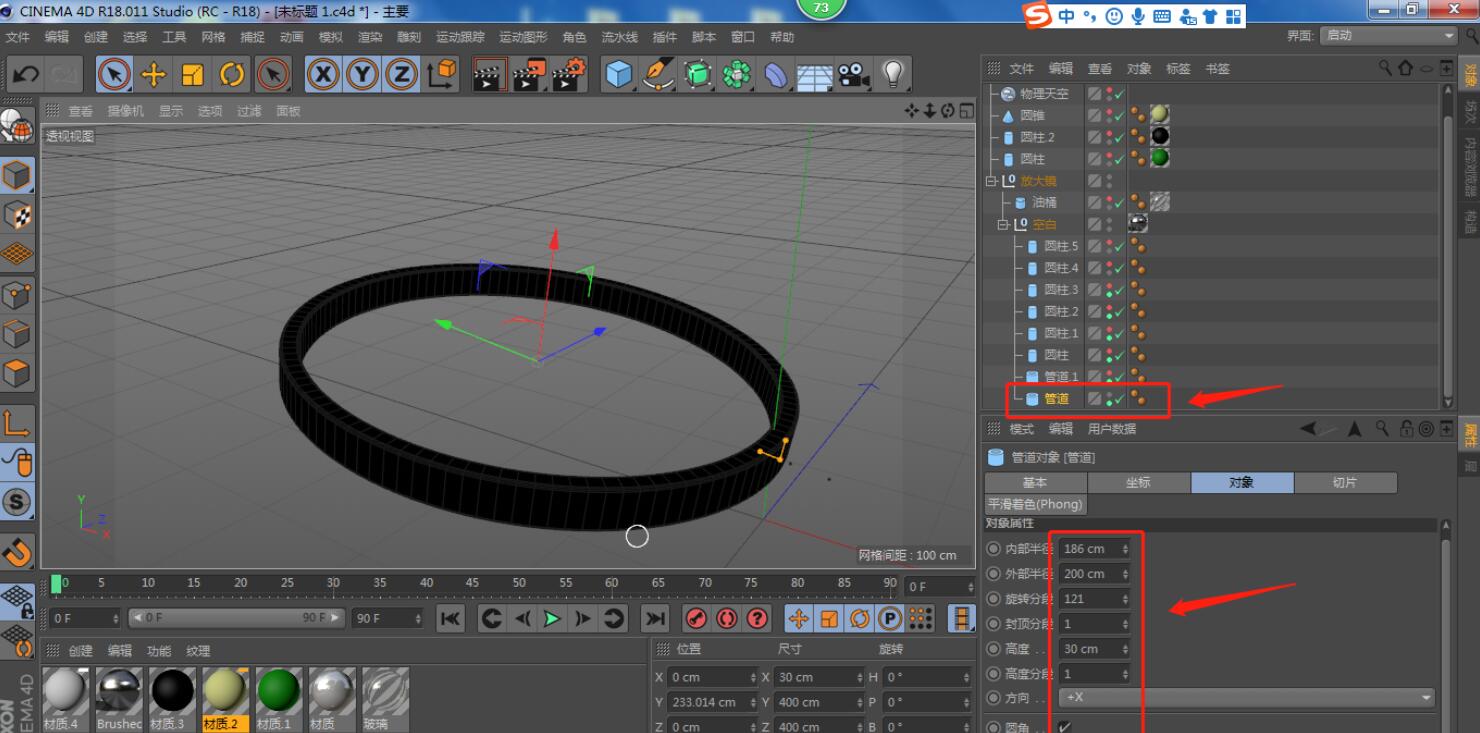Click the Enable Snap magnet icon
This screenshot has height=733, width=1480.
[x=17, y=551]
